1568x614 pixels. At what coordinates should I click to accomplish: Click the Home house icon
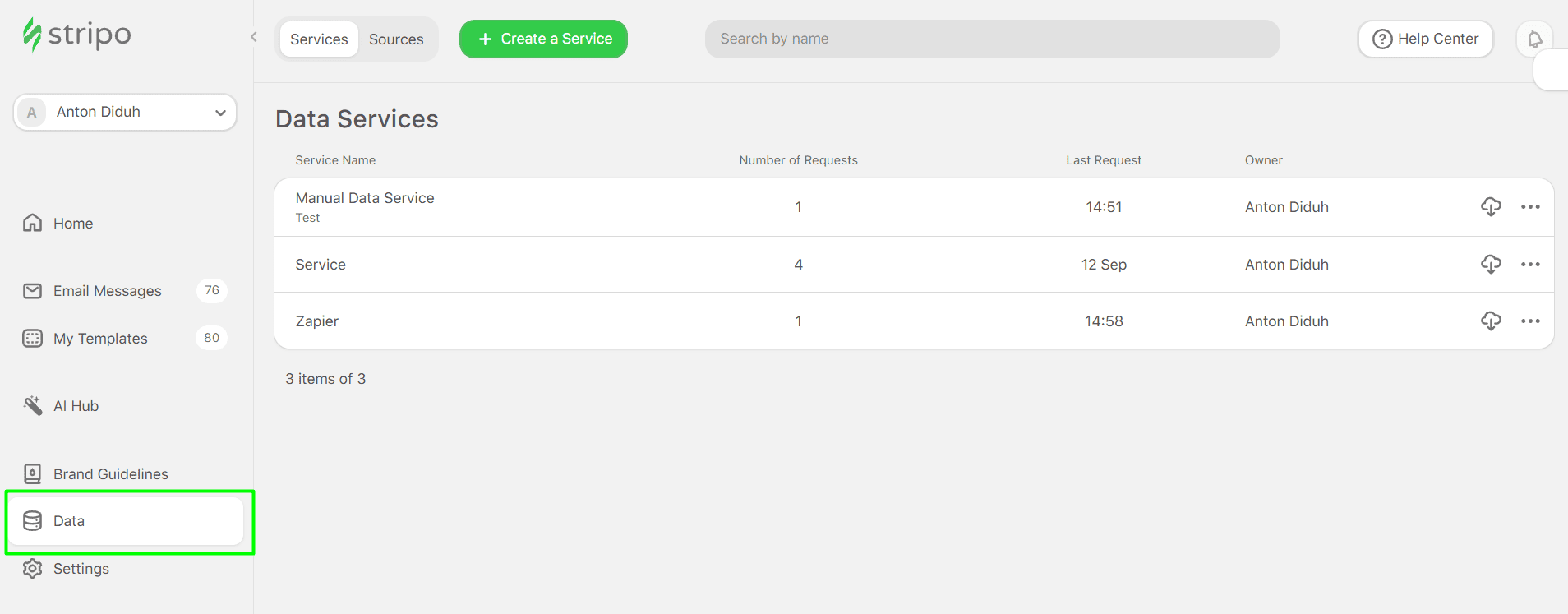pos(33,223)
